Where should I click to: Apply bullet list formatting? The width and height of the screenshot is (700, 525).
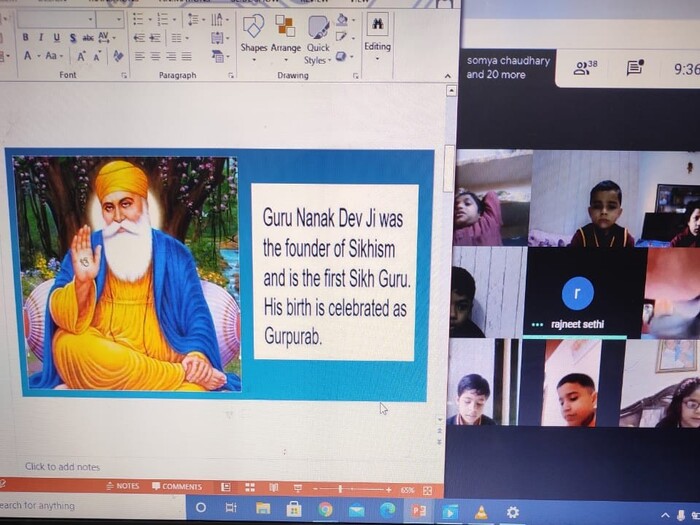[x=138, y=19]
